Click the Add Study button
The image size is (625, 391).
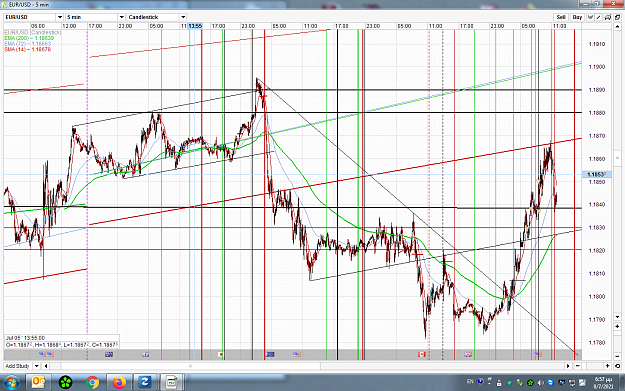pyautogui.click(x=18, y=366)
